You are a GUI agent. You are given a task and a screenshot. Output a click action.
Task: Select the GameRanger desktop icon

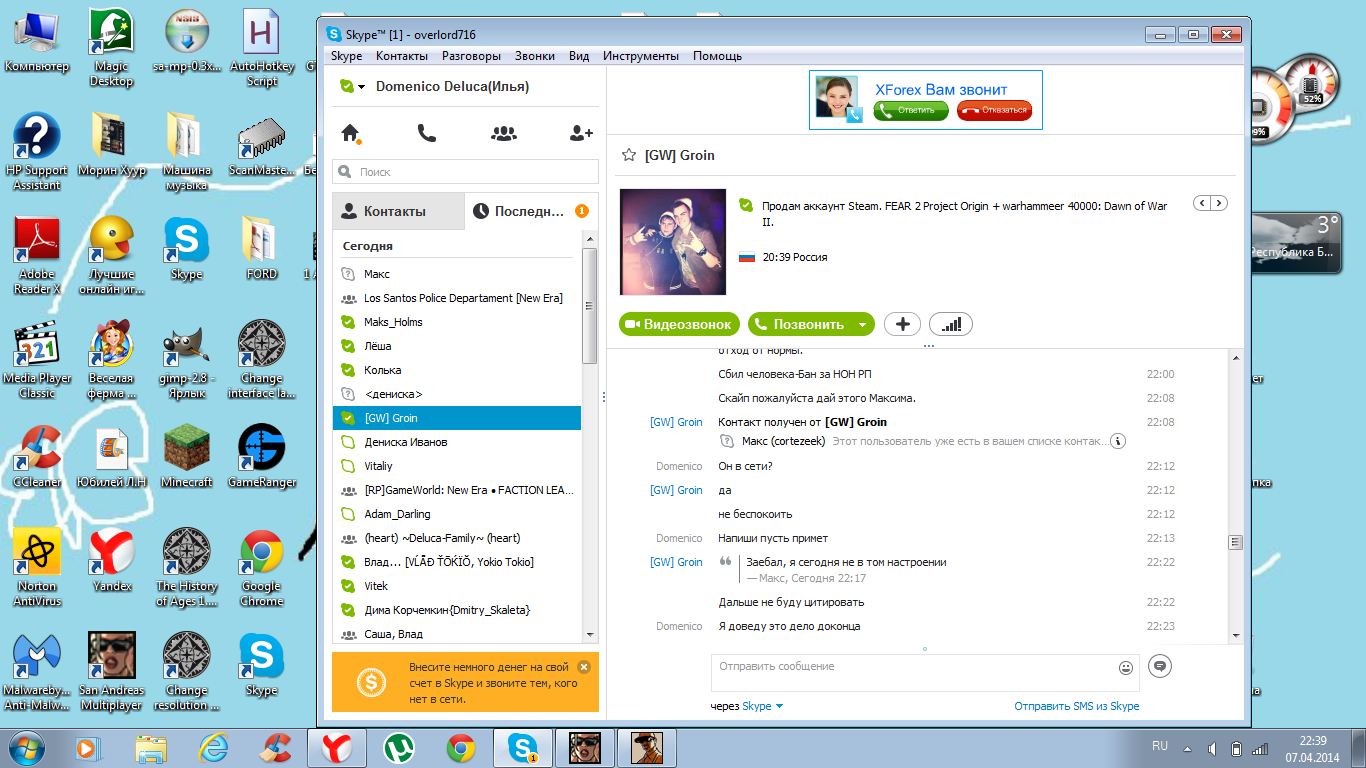[x=262, y=457]
